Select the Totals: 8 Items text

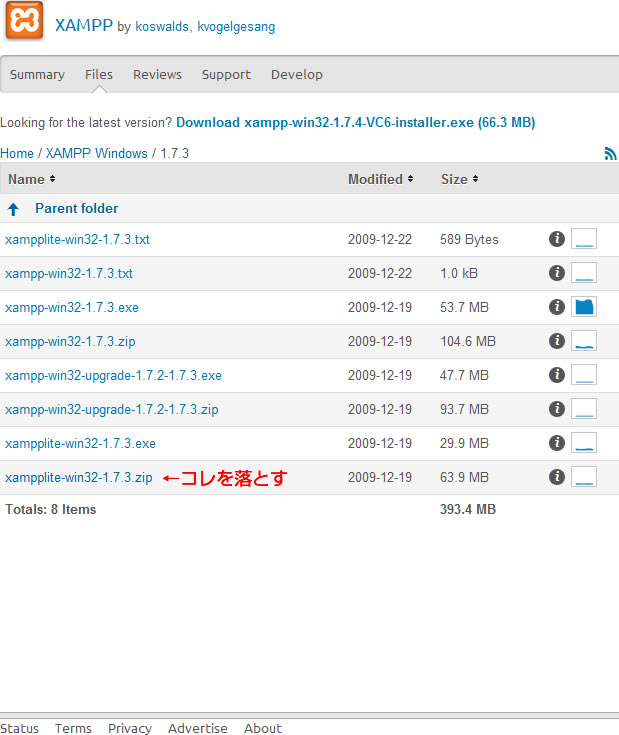click(x=51, y=510)
